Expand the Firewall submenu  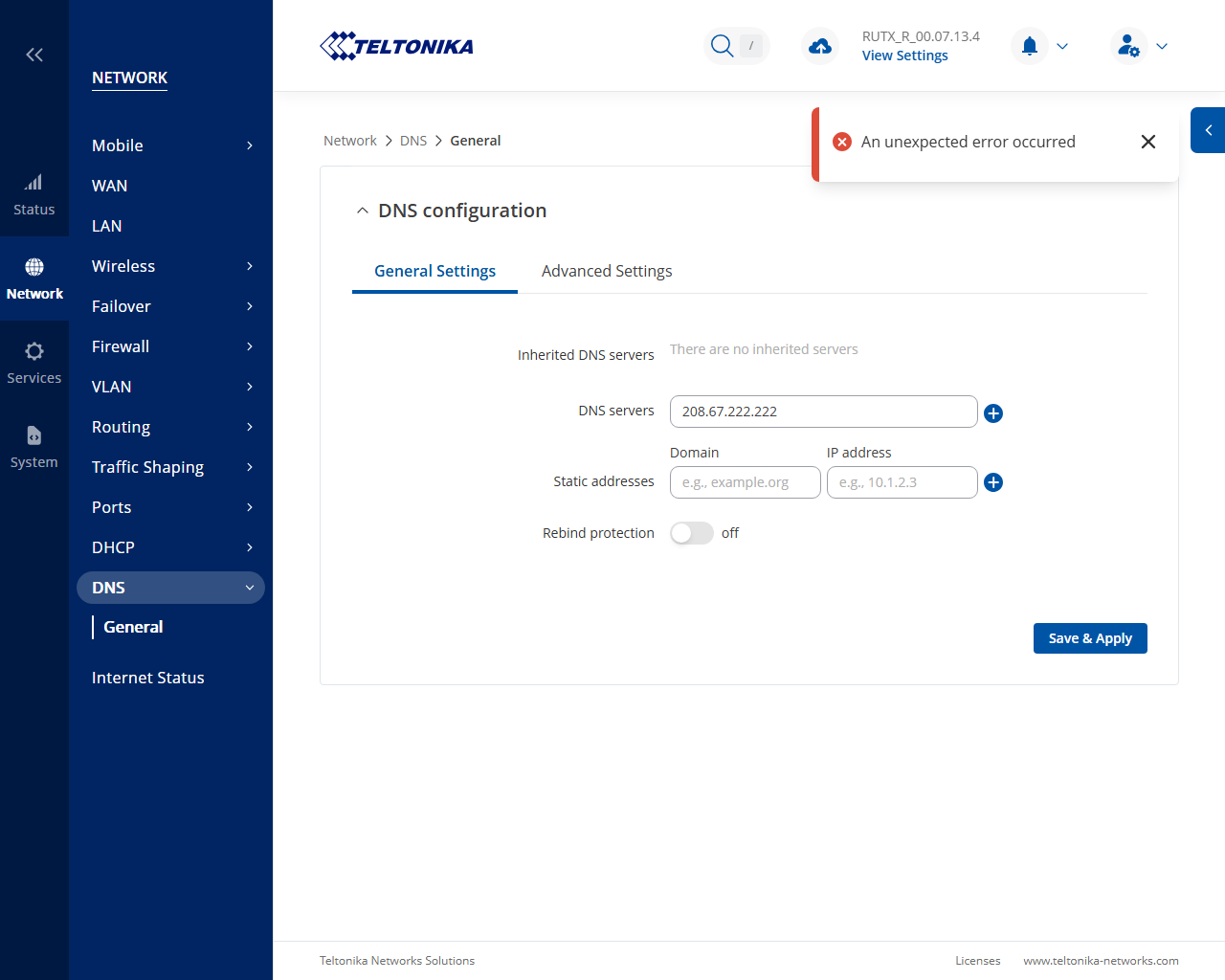tap(172, 346)
